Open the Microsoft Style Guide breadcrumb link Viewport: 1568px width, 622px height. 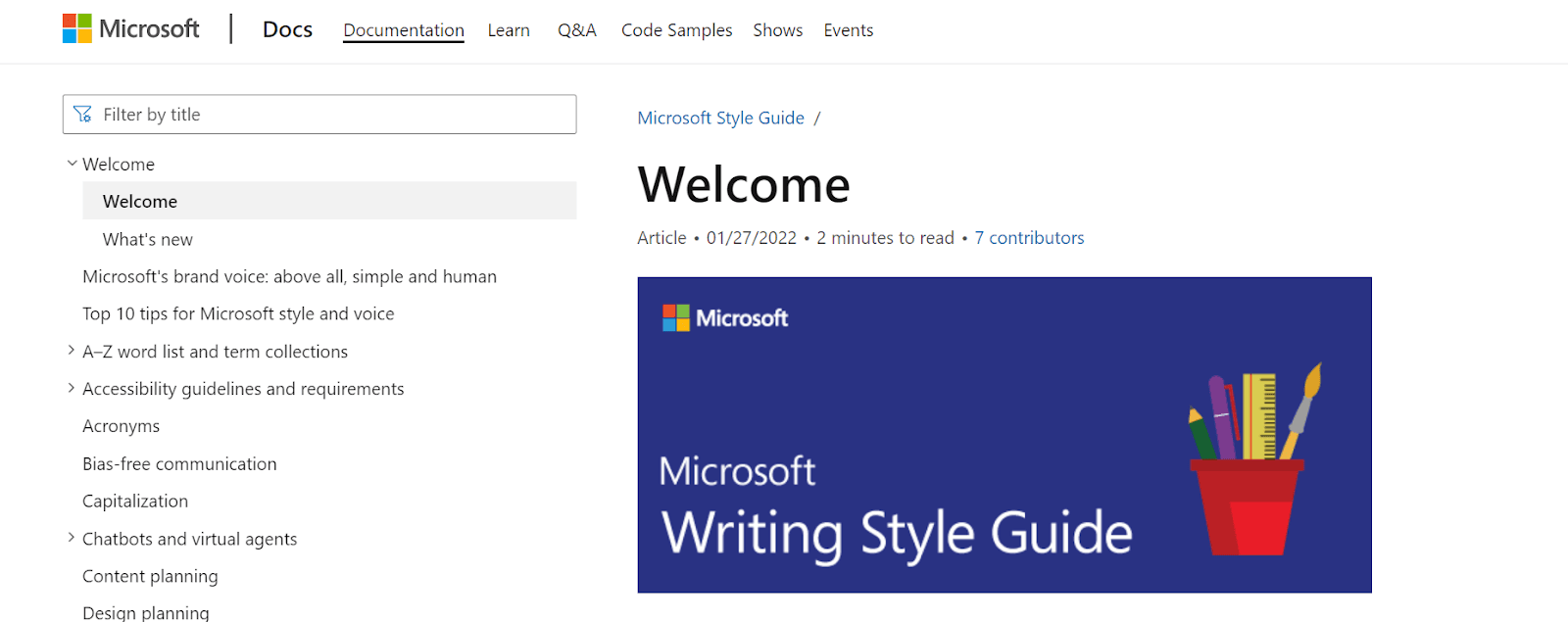[x=720, y=118]
